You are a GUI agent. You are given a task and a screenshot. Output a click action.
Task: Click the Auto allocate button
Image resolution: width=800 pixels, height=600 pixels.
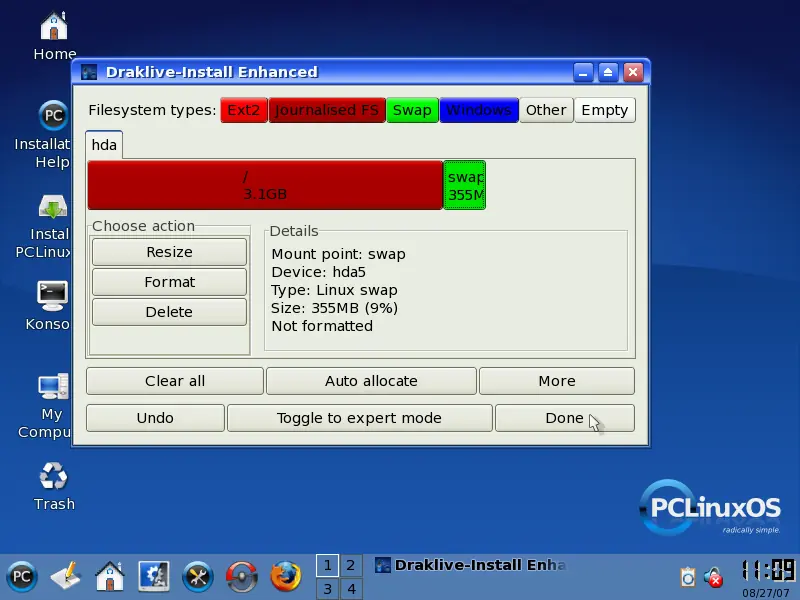tap(371, 381)
